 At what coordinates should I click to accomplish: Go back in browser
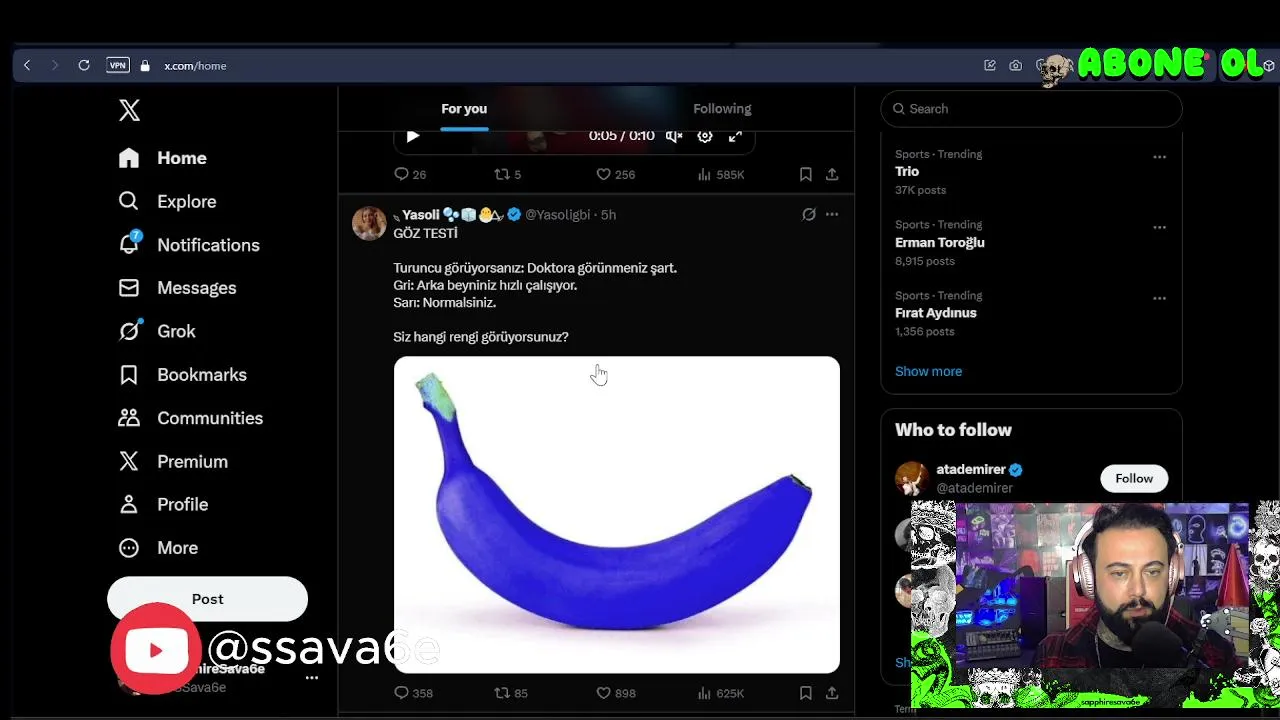coord(27,65)
